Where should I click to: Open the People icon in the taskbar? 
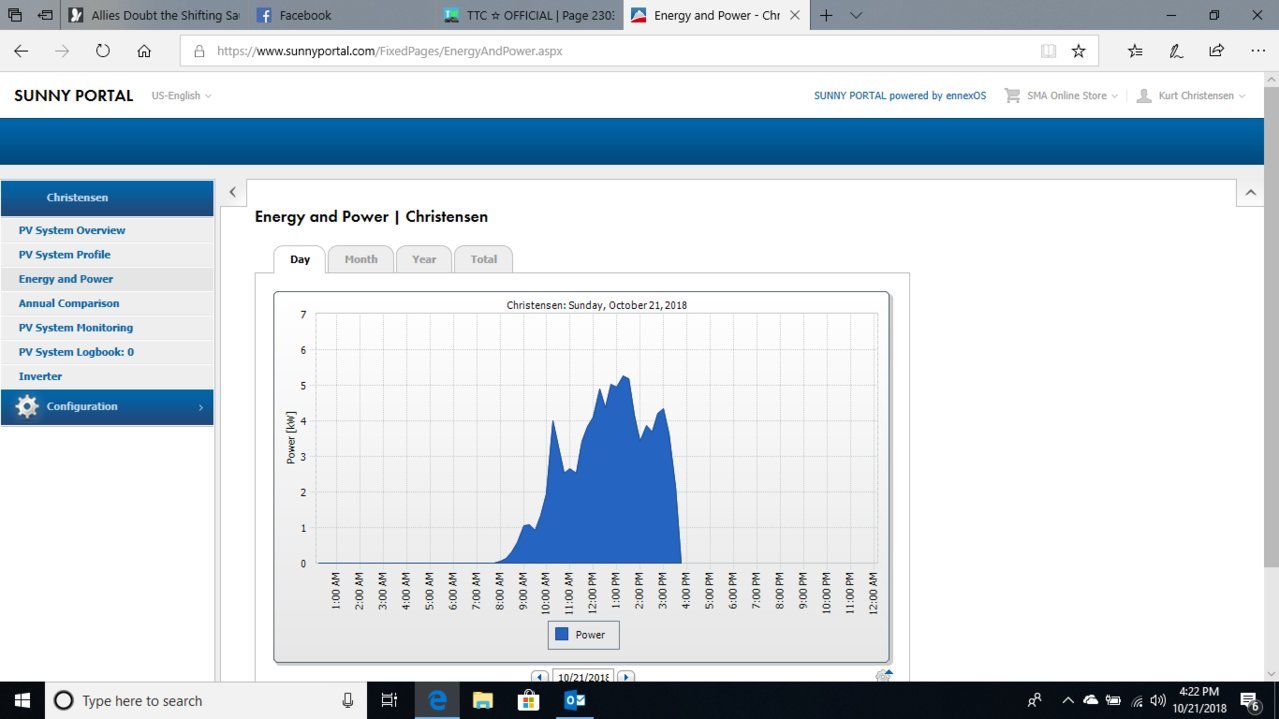coord(1035,700)
